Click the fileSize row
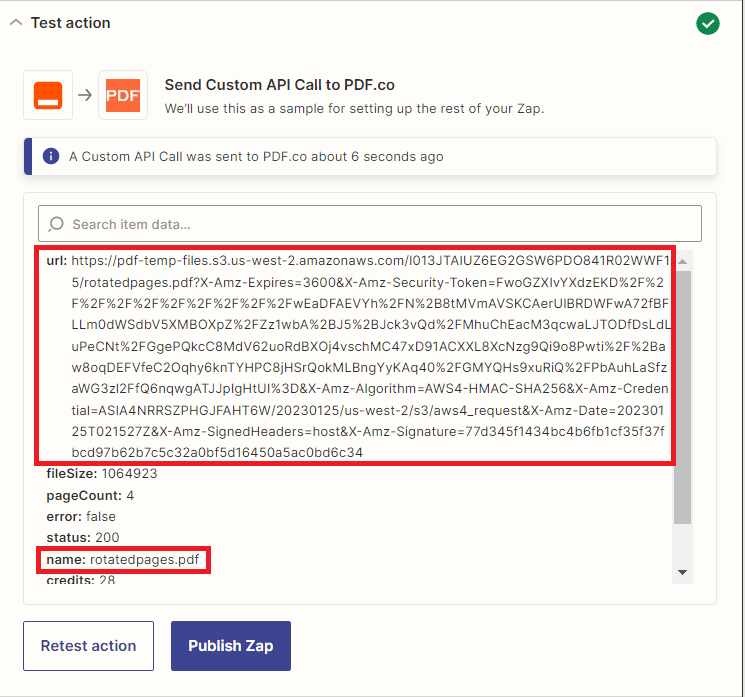Screen dimensions: 745x697 (x=102, y=474)
